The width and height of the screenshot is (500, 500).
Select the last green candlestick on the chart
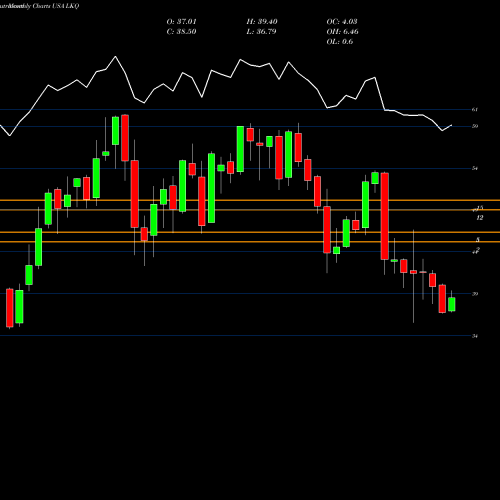coord(452,304)
